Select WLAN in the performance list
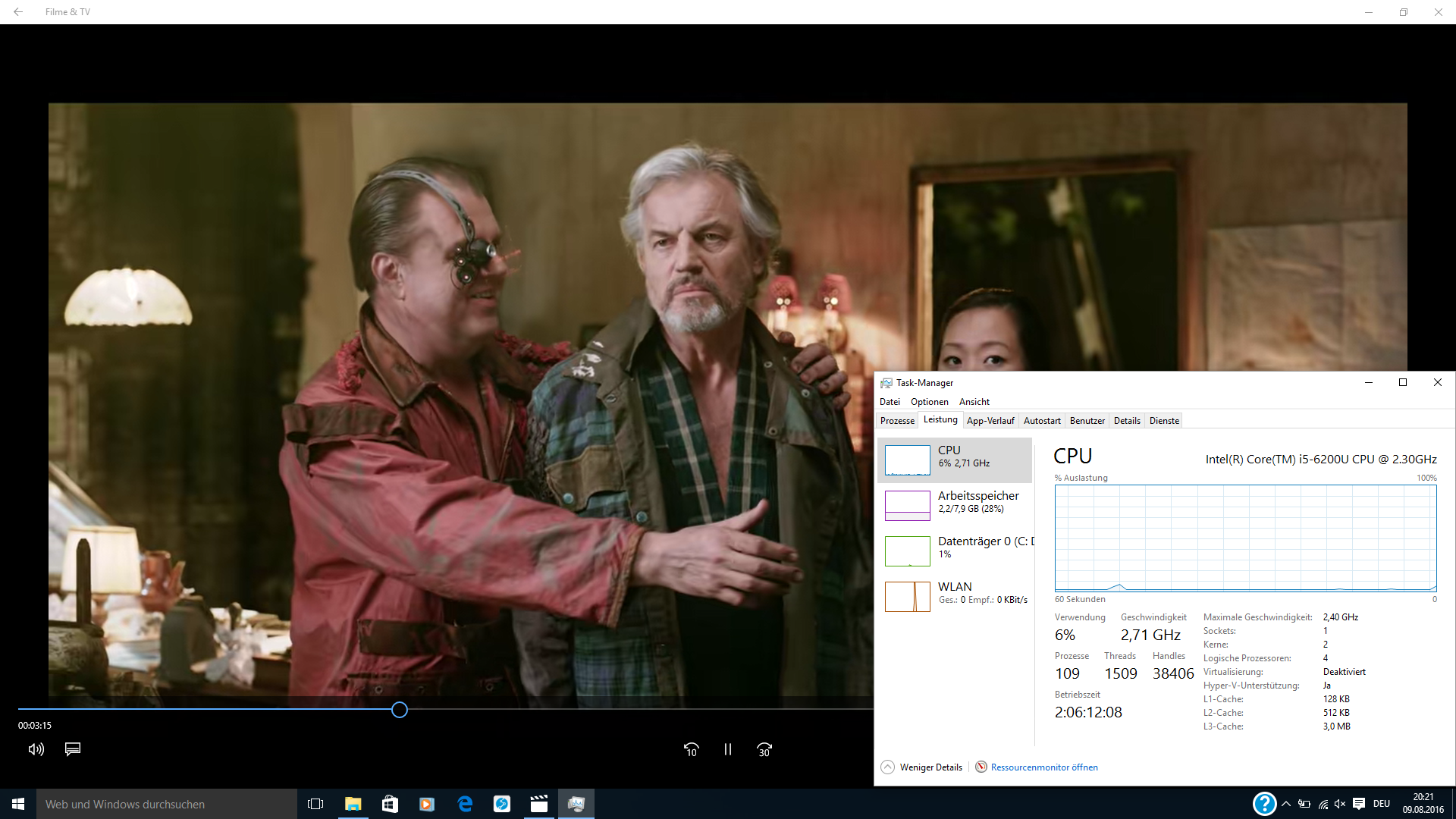1456x819 pixels. [x=955, y=596]
